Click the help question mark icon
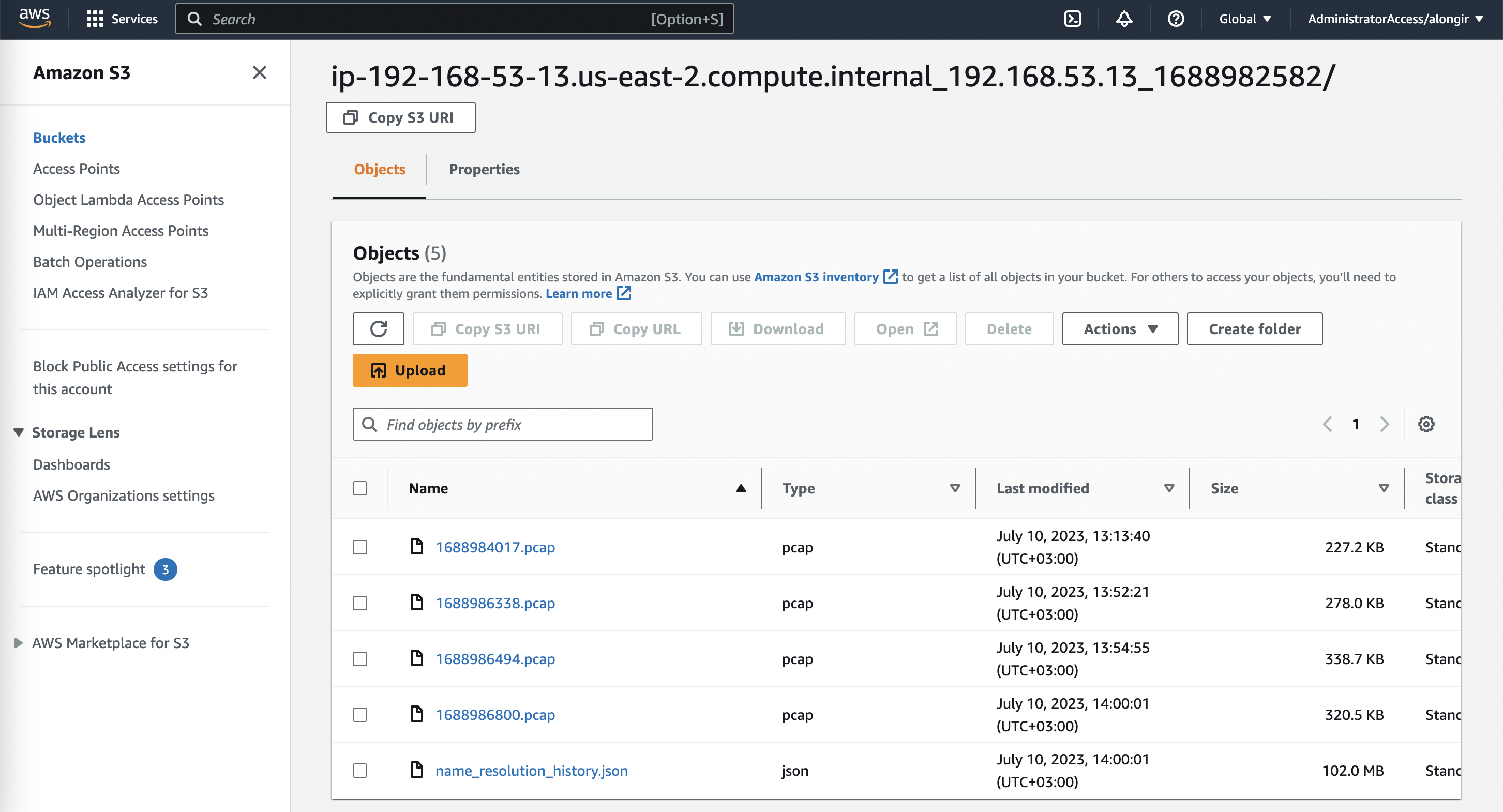The height and width of the screenshot is (812, 1503). tap(1175, 19)
